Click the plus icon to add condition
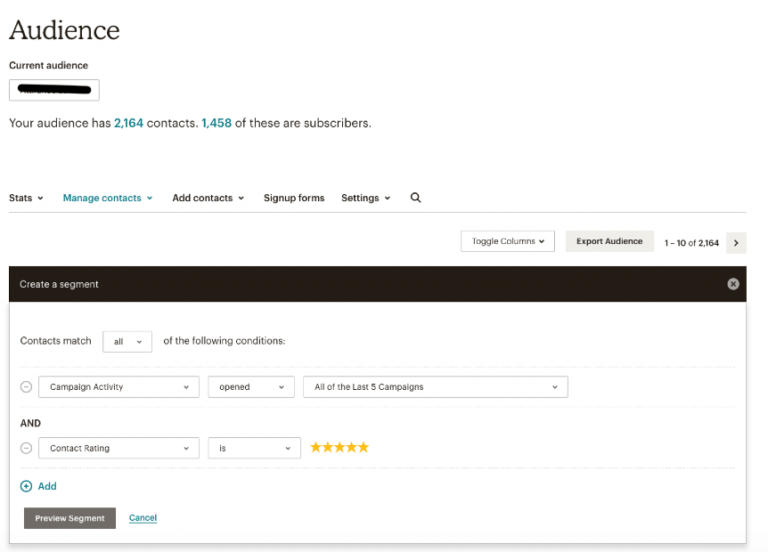Viewport: 768px width, 552px height. (x=26, y=486)
